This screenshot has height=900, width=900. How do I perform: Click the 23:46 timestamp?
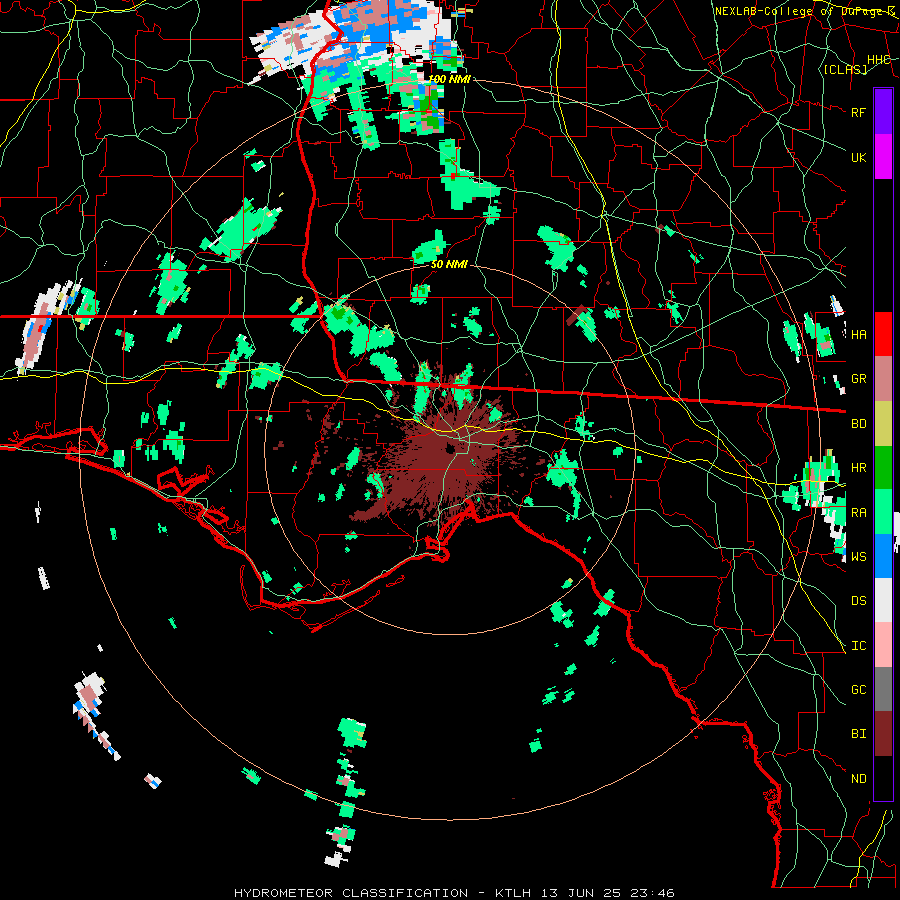(654, 893)
